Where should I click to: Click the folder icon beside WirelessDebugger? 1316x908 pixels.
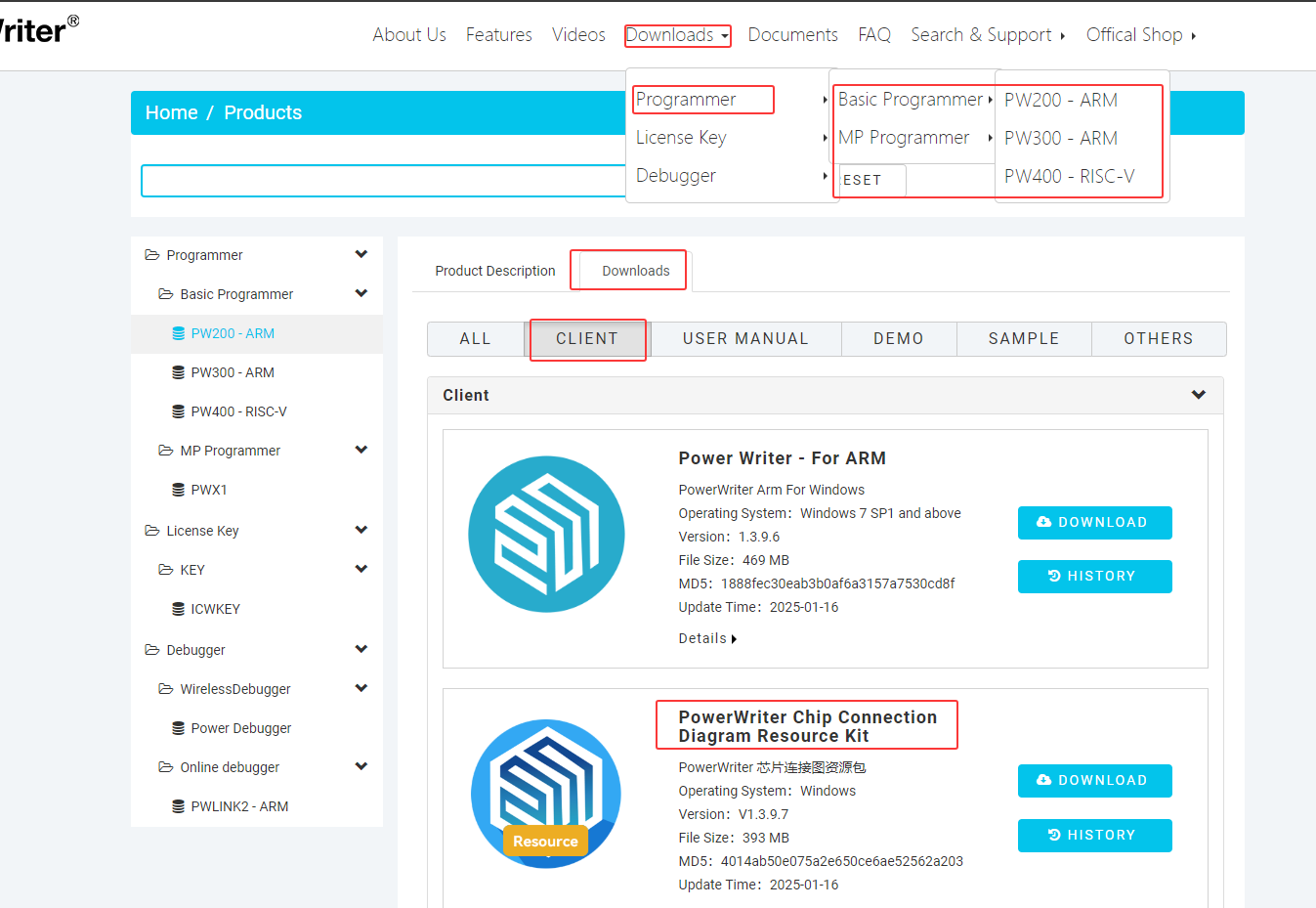pos(166,689)
